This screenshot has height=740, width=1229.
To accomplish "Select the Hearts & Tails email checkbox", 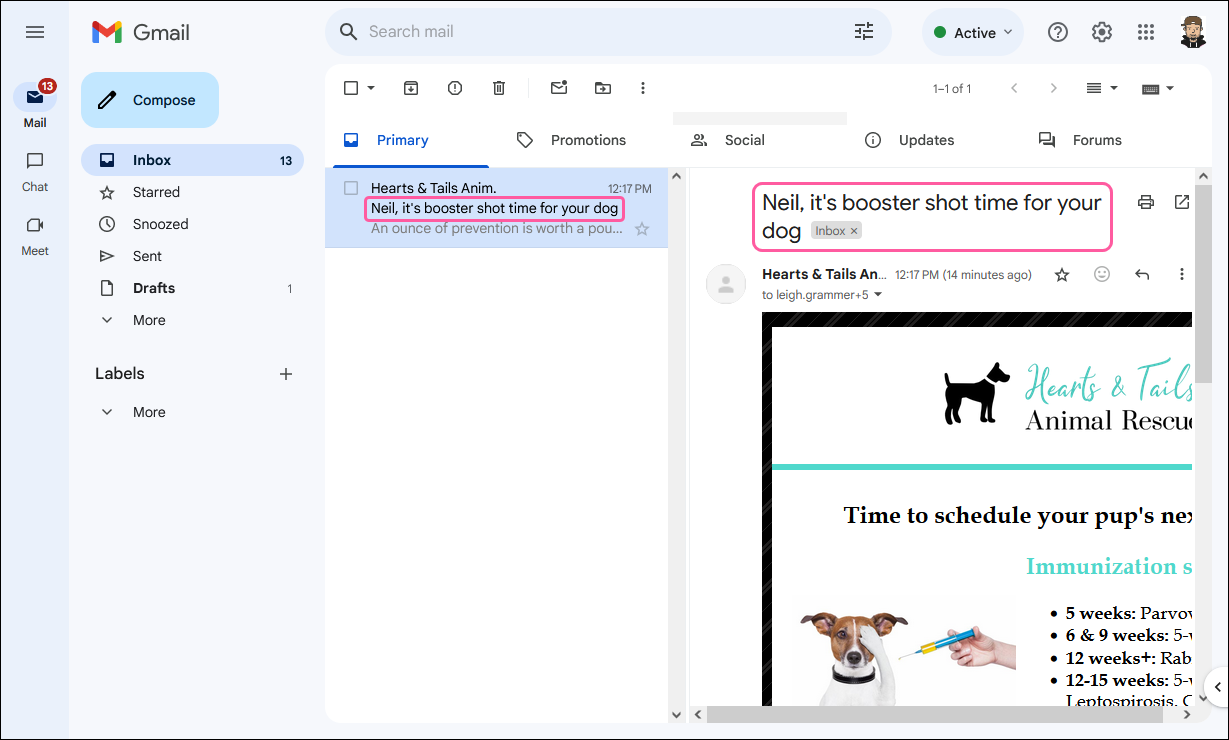I will pos(351,188).
